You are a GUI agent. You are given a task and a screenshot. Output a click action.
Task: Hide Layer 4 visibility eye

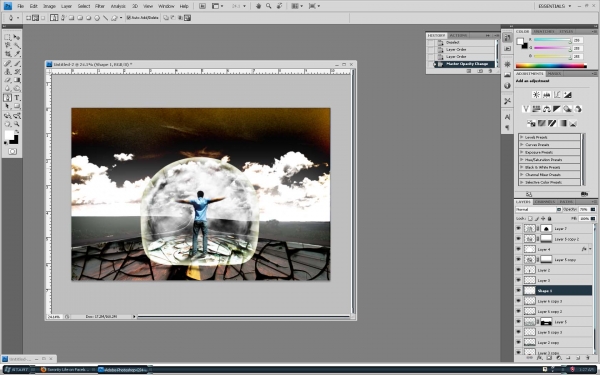click(518, 249)
